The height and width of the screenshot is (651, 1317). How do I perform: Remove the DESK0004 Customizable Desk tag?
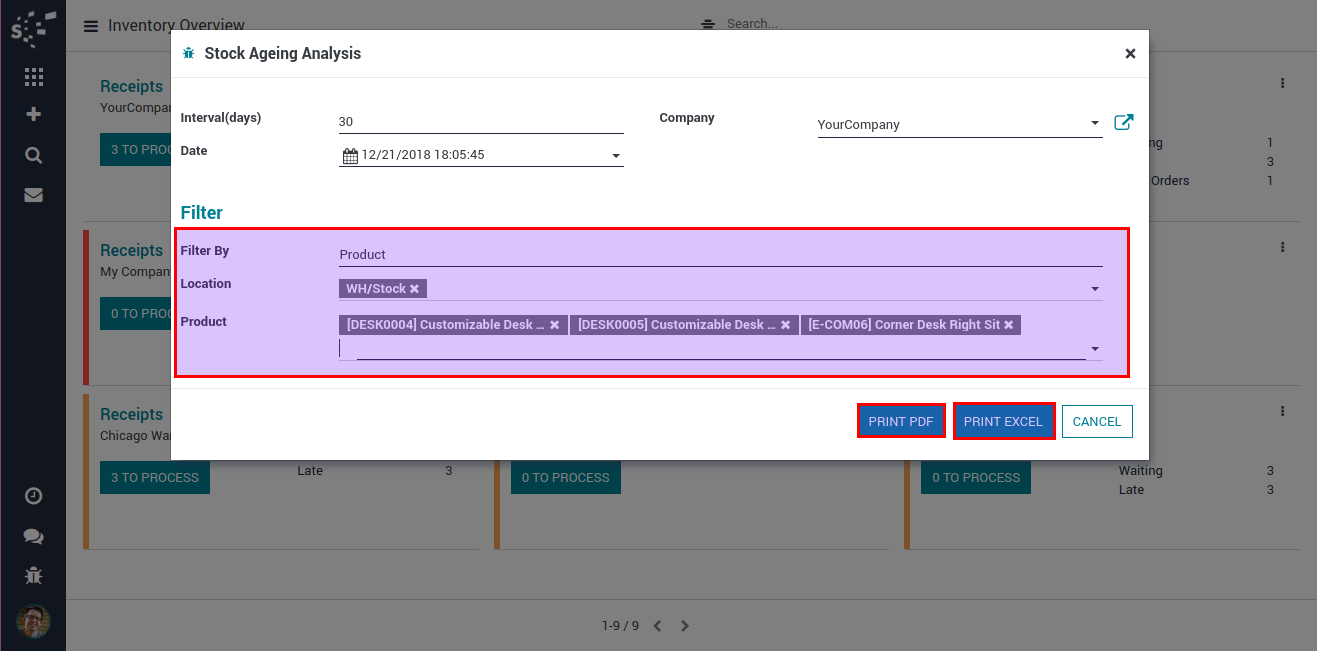(x=555, y=325)
